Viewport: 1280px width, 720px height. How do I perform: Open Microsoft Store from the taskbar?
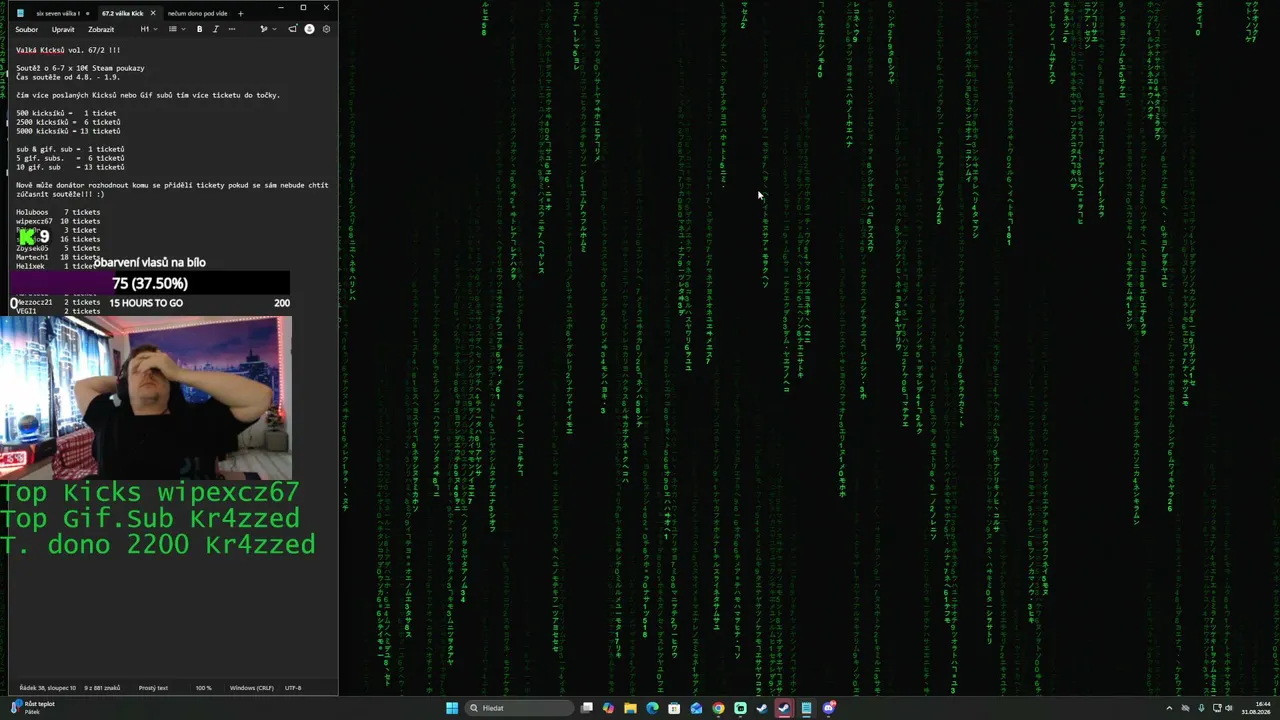click(x=674, y=708)
